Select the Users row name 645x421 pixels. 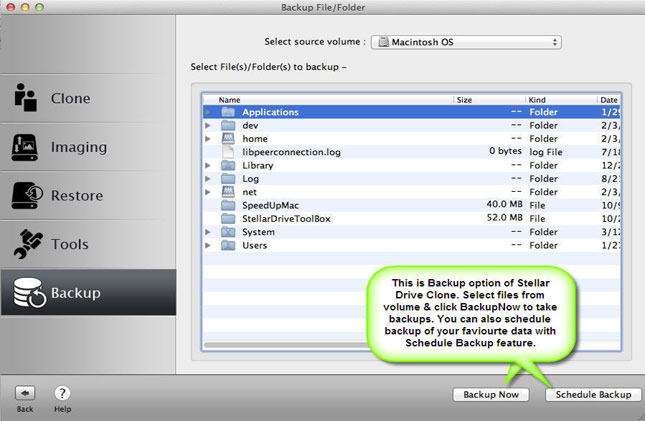[x=254, y=245]
